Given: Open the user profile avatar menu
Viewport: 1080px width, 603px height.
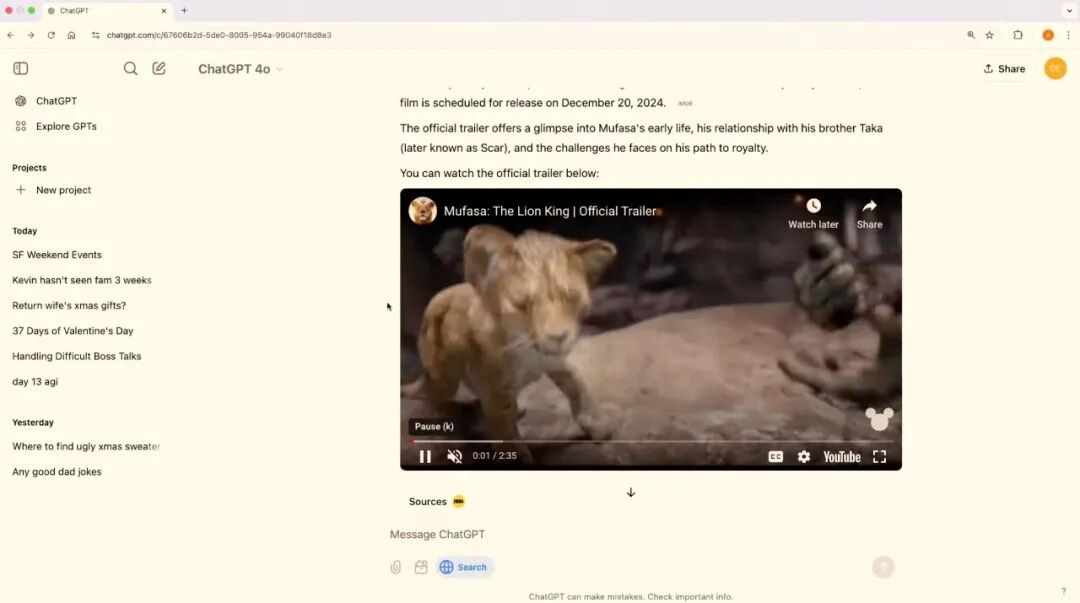Looking at the screenshot, I should pos(1055,68).
